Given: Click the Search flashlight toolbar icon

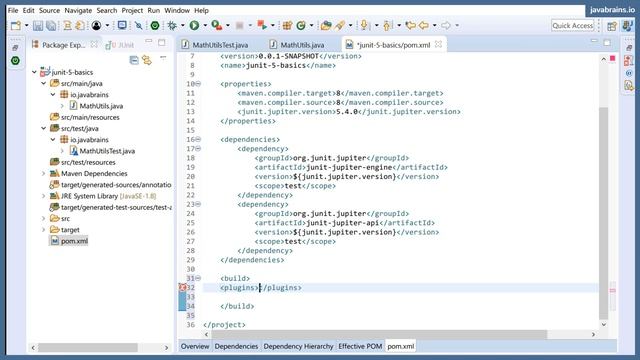Looking at the screenshot, I should (x=340, y=26).
